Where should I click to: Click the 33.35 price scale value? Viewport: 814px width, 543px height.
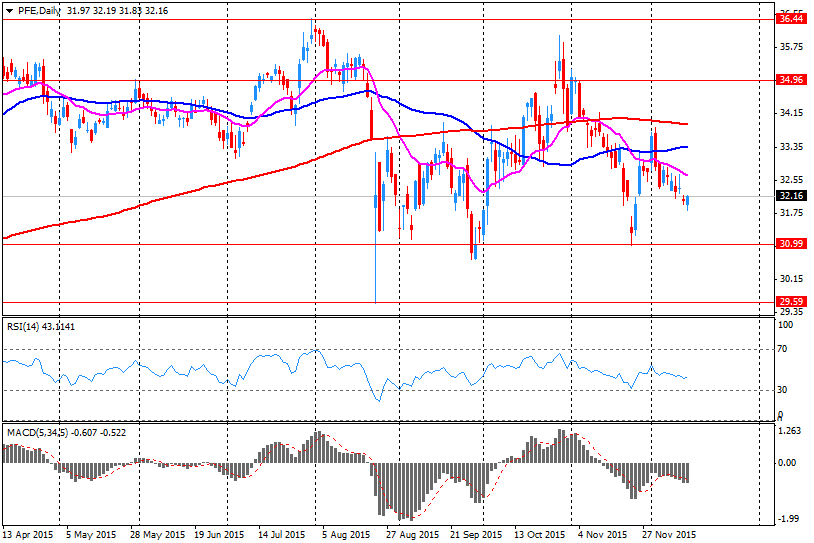click(x=791, y=147)
